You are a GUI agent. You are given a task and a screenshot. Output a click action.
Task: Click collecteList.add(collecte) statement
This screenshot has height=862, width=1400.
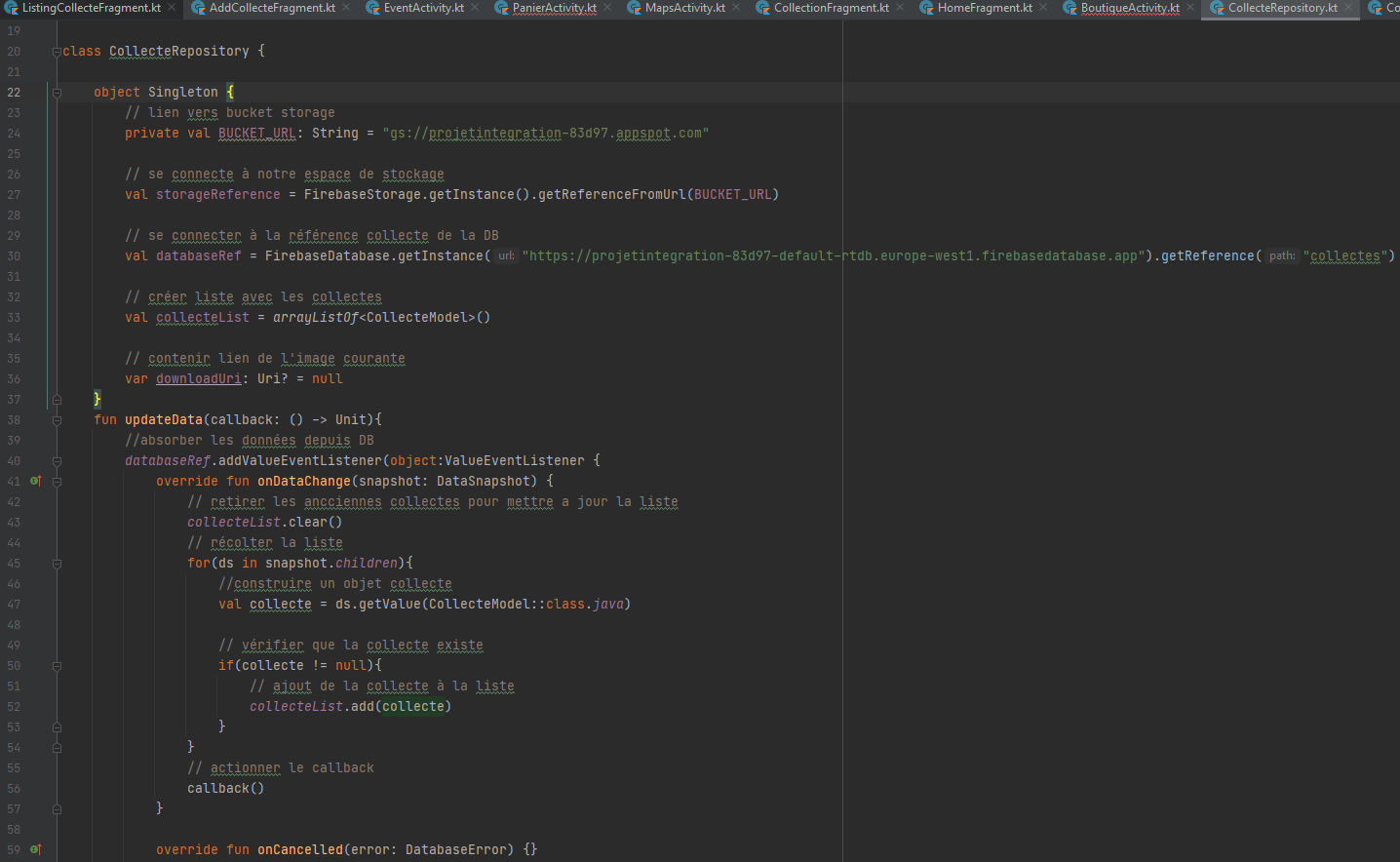point(351,707)
